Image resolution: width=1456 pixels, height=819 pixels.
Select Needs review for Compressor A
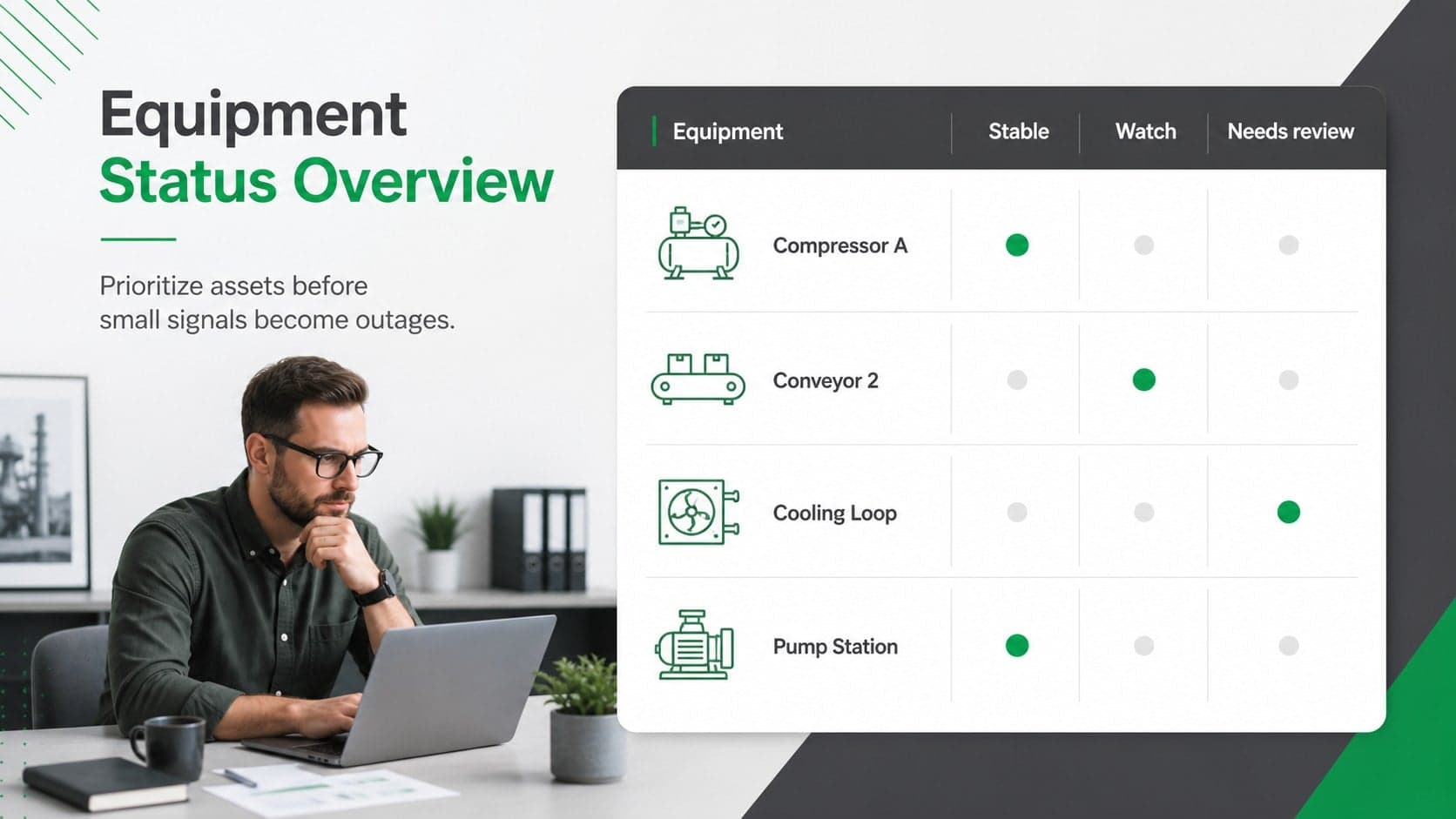click(x=1289, y=245)
